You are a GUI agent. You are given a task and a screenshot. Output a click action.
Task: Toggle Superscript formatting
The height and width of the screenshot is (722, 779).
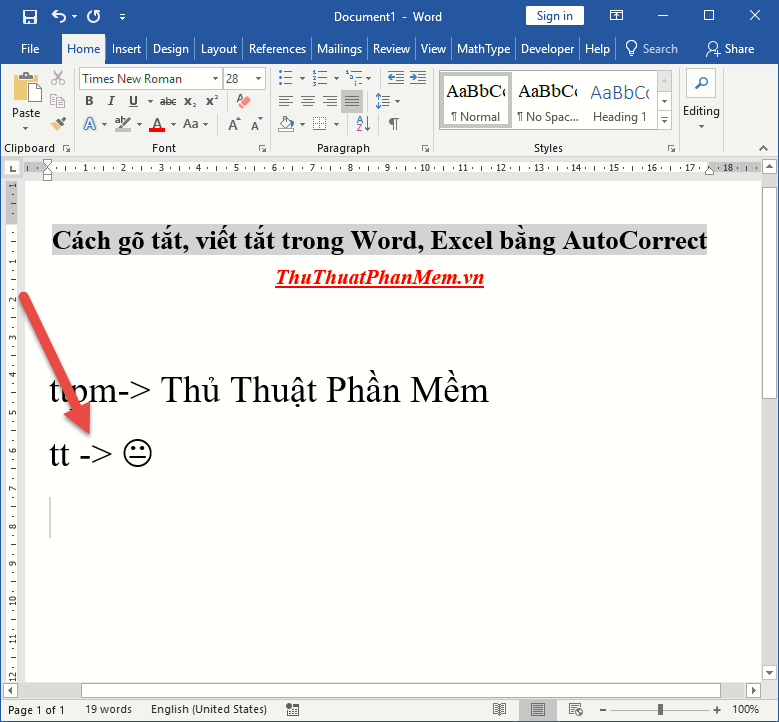212,101
